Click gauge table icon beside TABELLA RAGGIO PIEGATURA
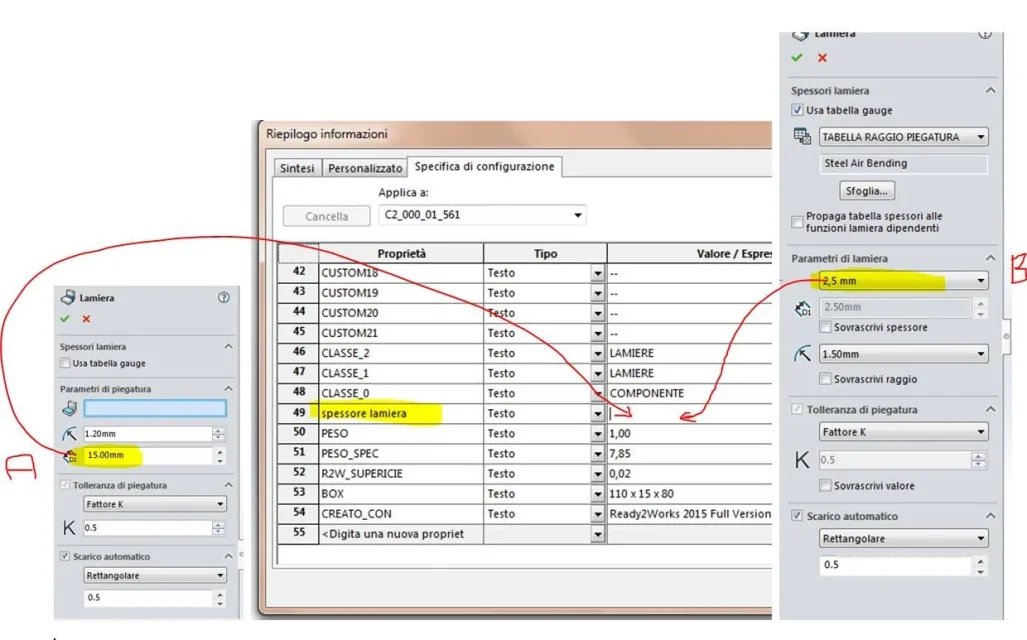The height and width of the screenshot is (640, 1027). click(802, 136)
